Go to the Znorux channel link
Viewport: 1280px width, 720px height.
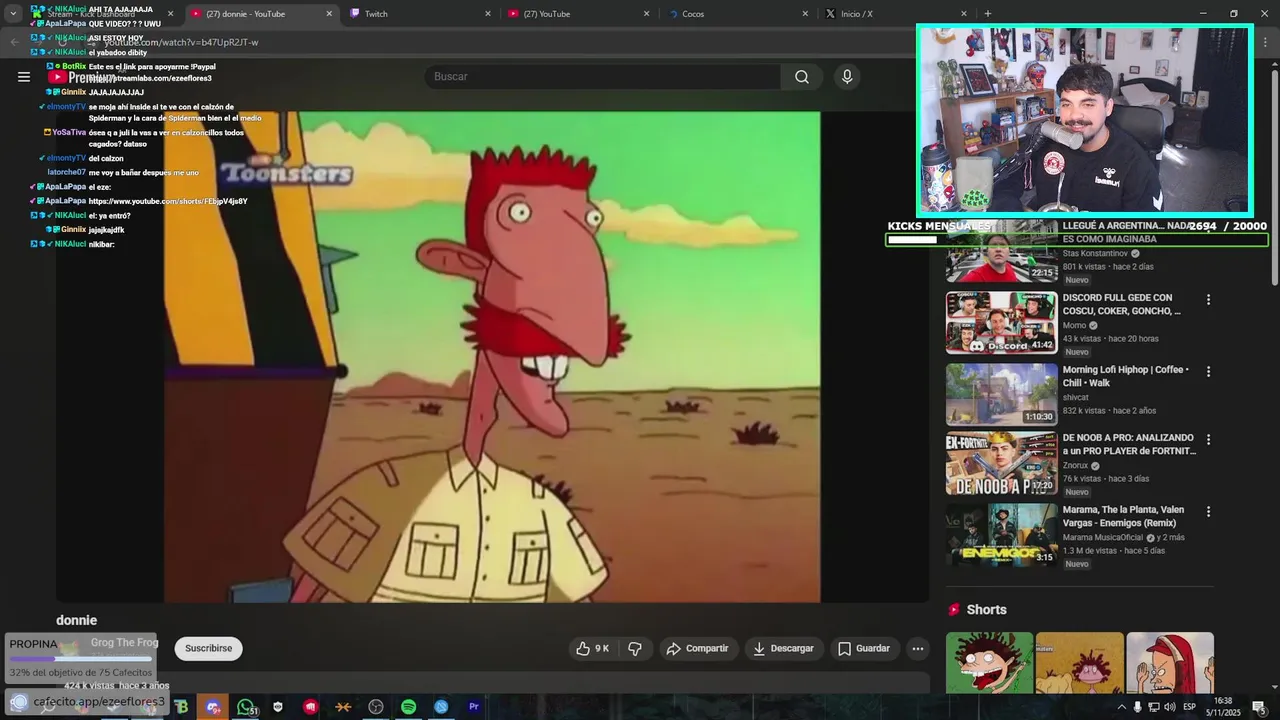[1075, 465]
